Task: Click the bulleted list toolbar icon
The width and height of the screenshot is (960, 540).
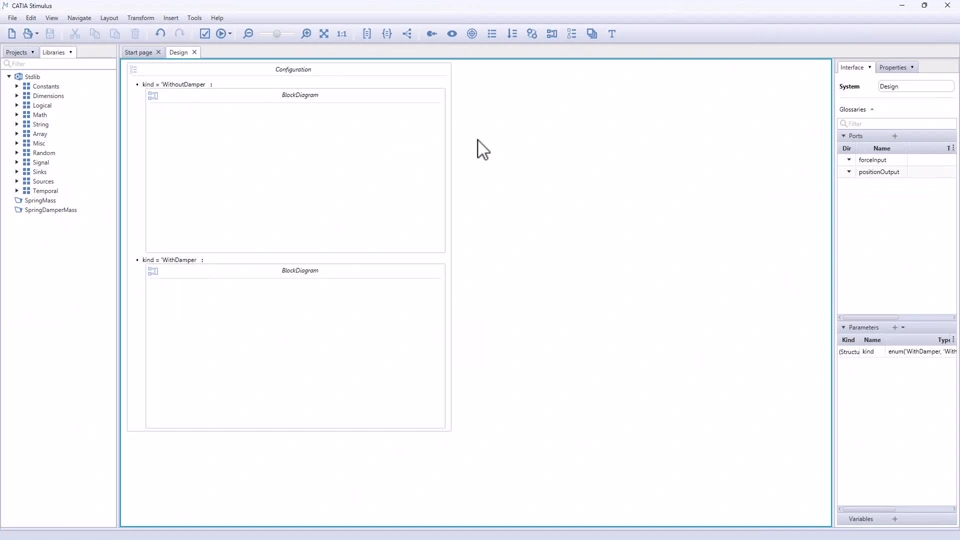Action: coord(492,34)
